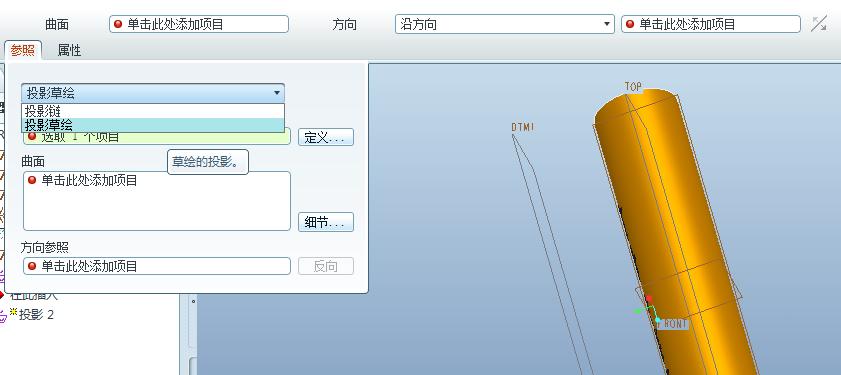
Task: Select the FRONT datum plane label
Action: [674, 324]
